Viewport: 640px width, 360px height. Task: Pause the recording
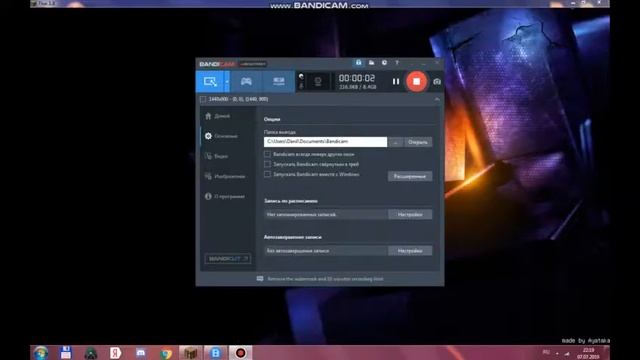pos(396,82)
